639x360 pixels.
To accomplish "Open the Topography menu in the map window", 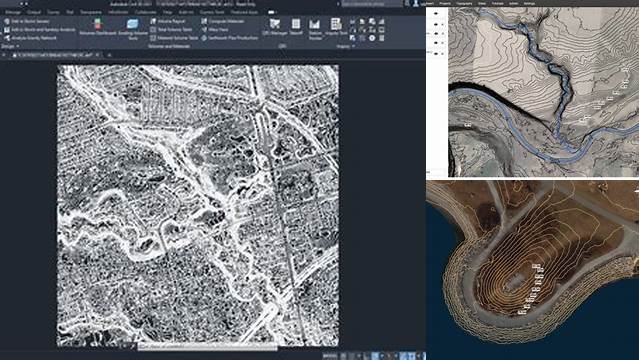I will tap(464, 3).
